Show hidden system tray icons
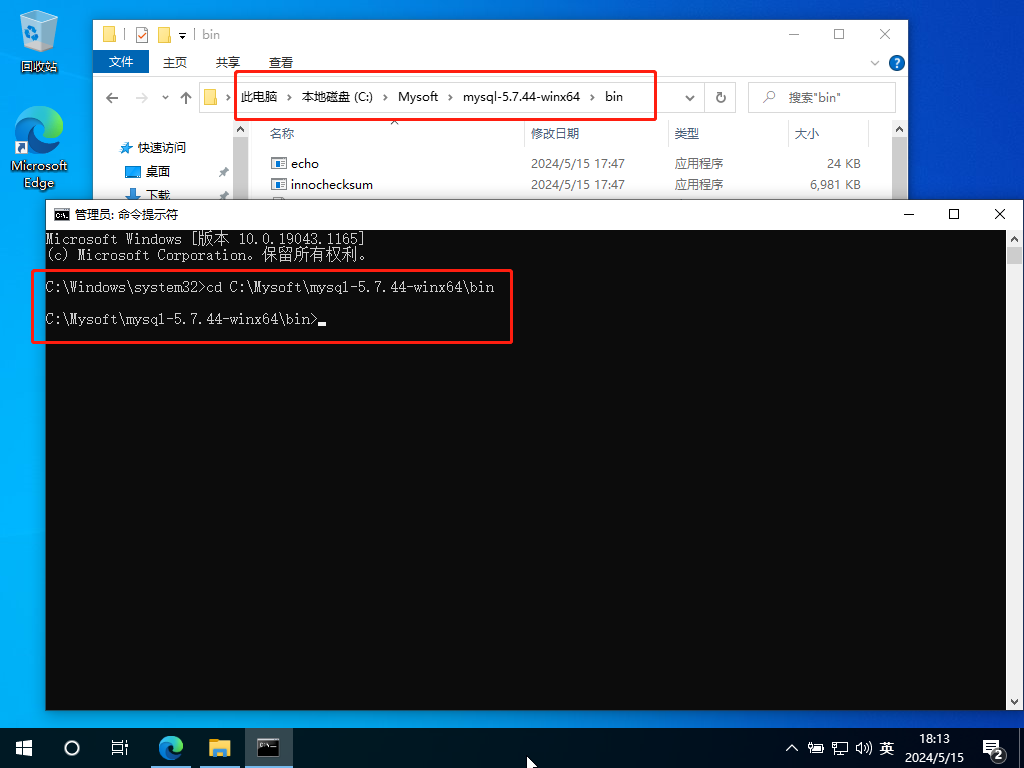The width and height of the screenshot is (1024, 768). 792,748
